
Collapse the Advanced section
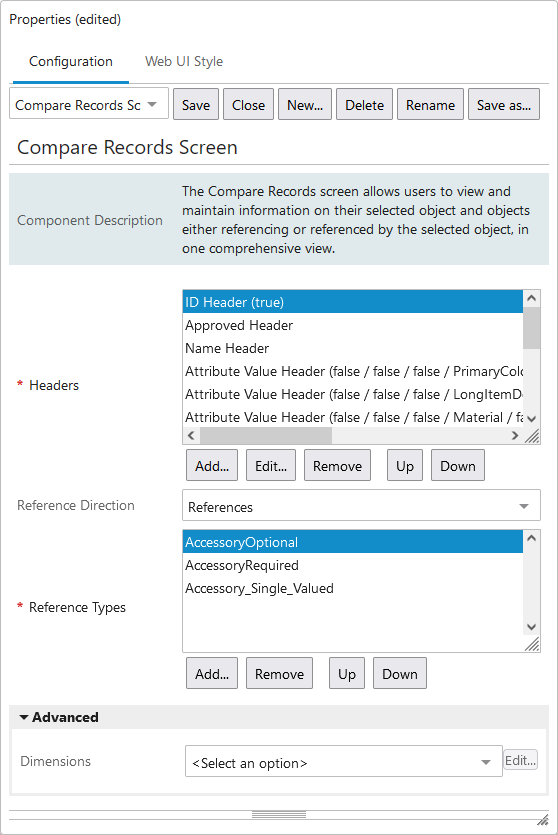click(59, 717)
